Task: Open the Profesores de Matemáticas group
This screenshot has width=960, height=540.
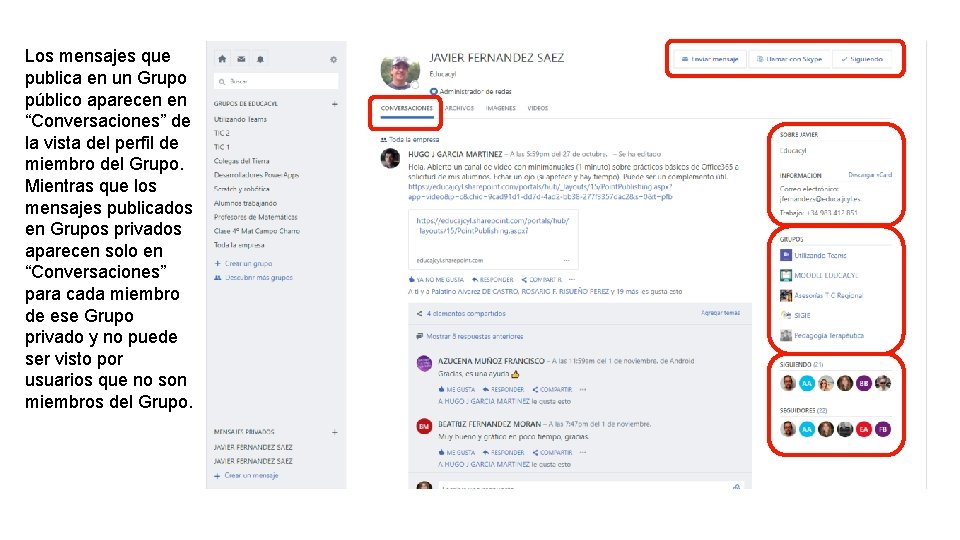Action: coord(255,217)
